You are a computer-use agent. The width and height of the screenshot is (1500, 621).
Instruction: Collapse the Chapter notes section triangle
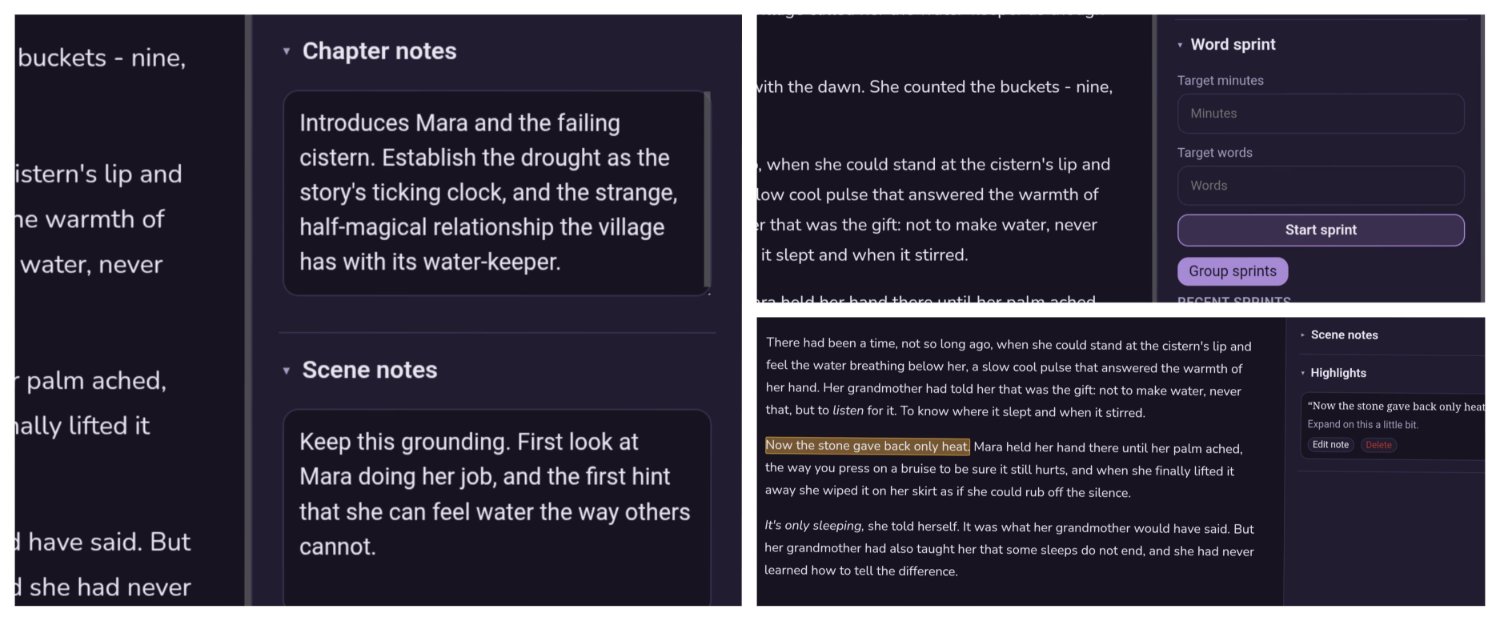coord(287,51)
